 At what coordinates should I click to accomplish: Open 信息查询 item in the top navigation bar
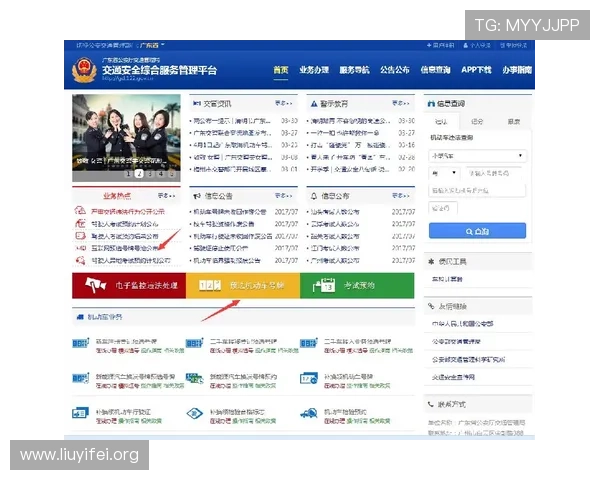click(435, 70)
